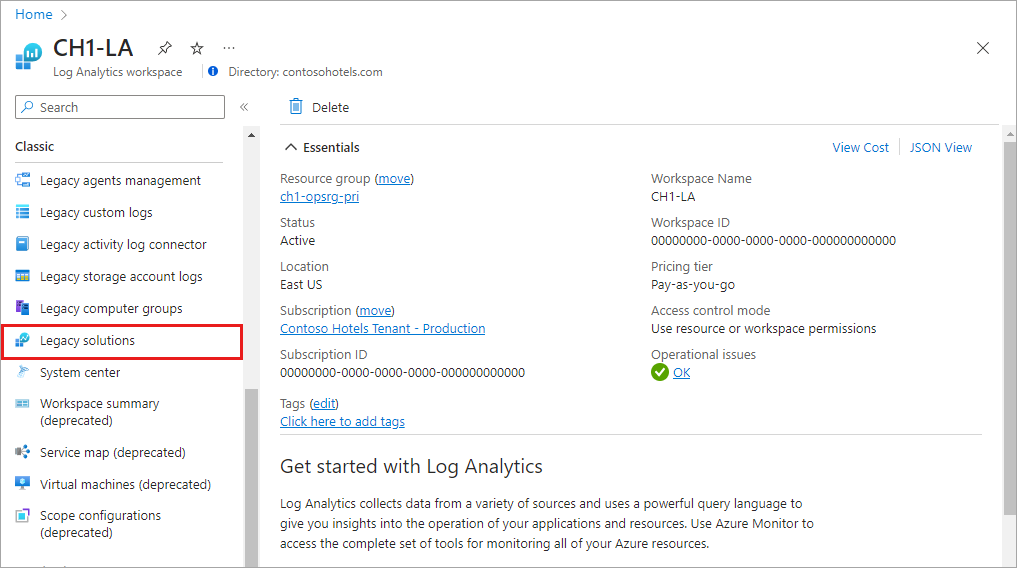Collapse the Essentials section

click(x=291, y=148)
